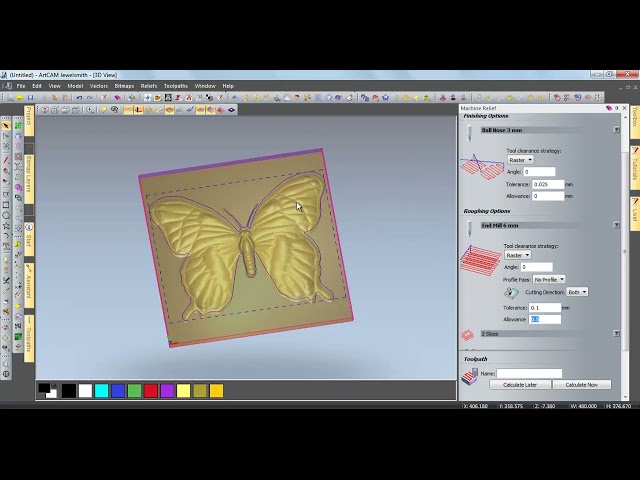The image size is (640, 480).
Task: Toggle the first highlighted relief display button
Action: 128,109
